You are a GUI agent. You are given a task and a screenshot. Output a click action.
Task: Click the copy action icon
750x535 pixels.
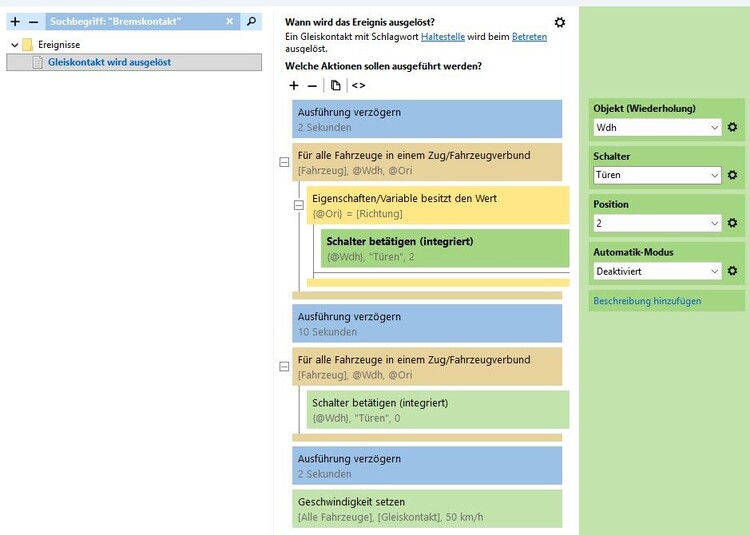click(x=335, y=86)
